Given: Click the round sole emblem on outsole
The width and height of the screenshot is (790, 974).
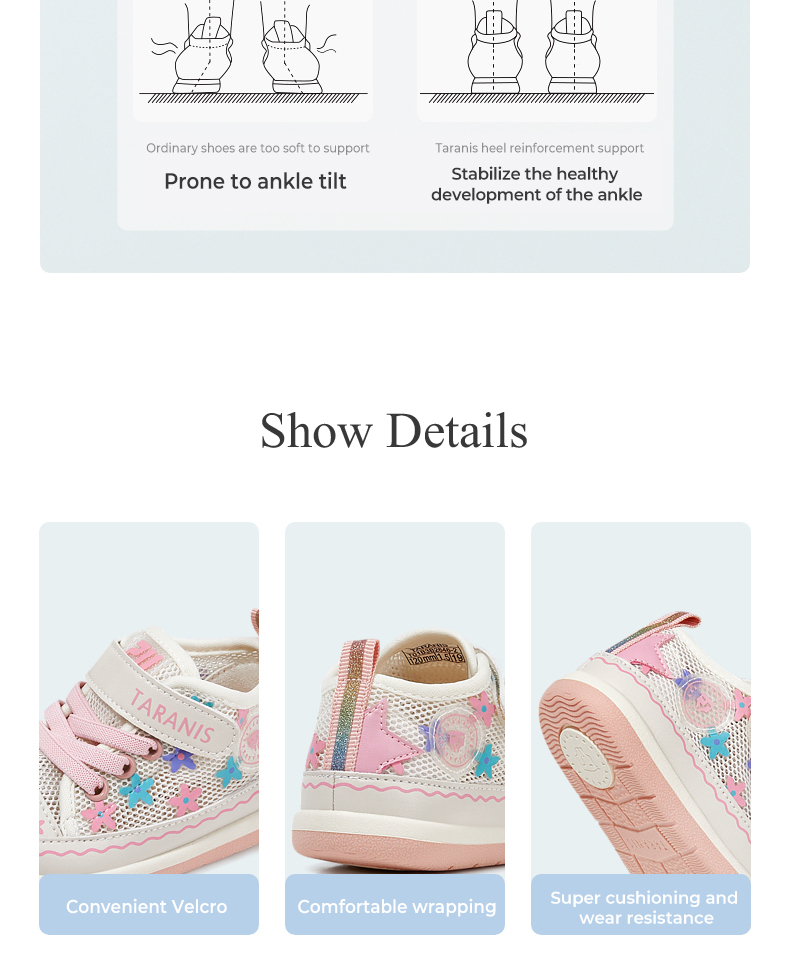Looking at the screenshot, I should pos(588,758).
